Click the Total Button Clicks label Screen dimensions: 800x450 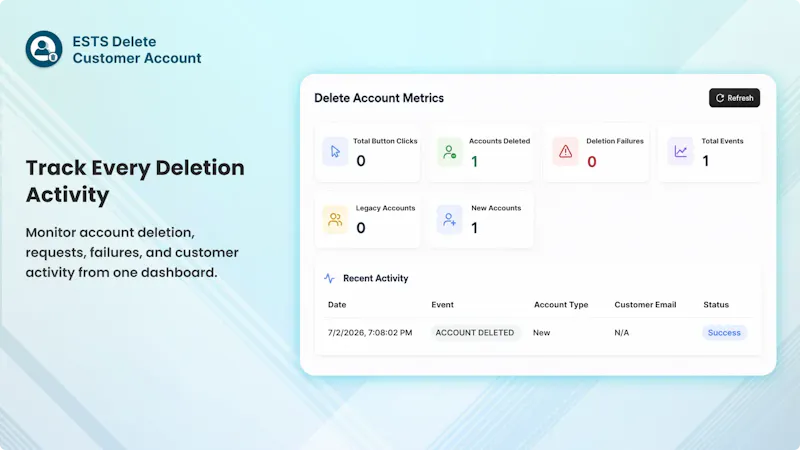(385, 141)
